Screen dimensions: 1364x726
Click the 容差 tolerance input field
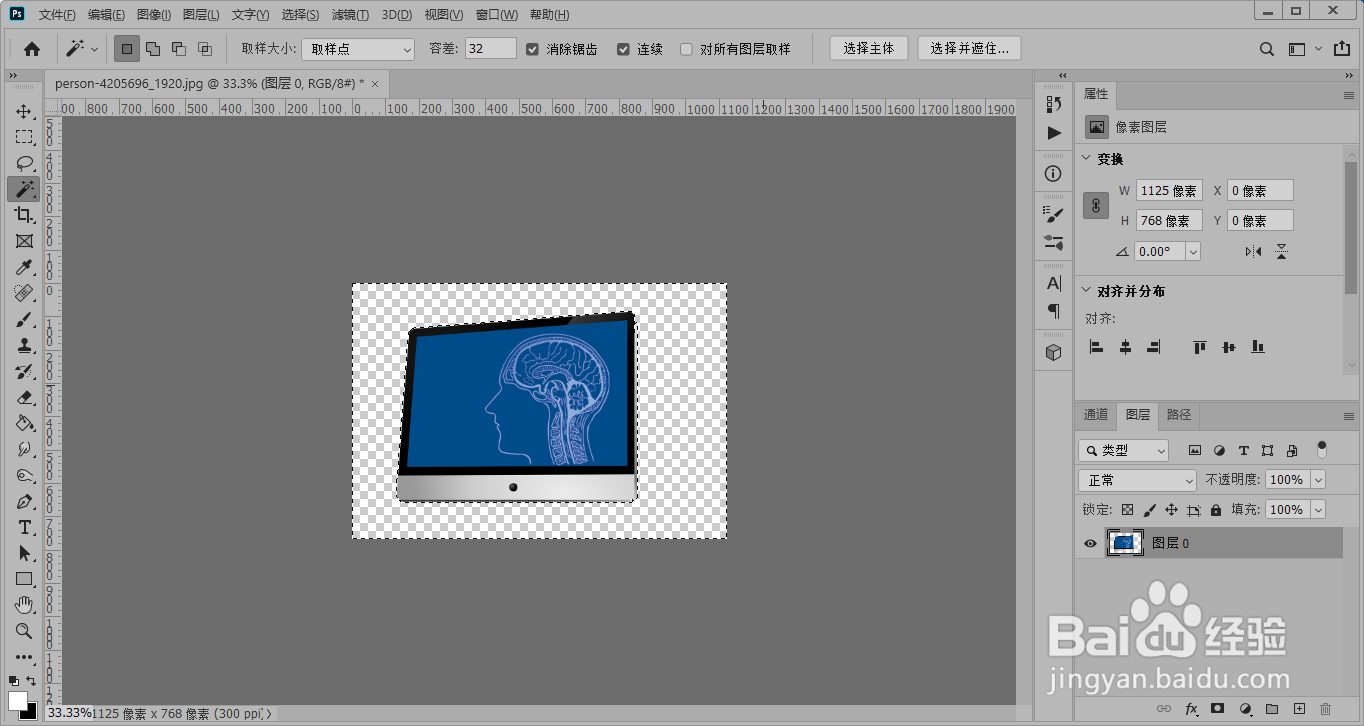tap(491, 49)
